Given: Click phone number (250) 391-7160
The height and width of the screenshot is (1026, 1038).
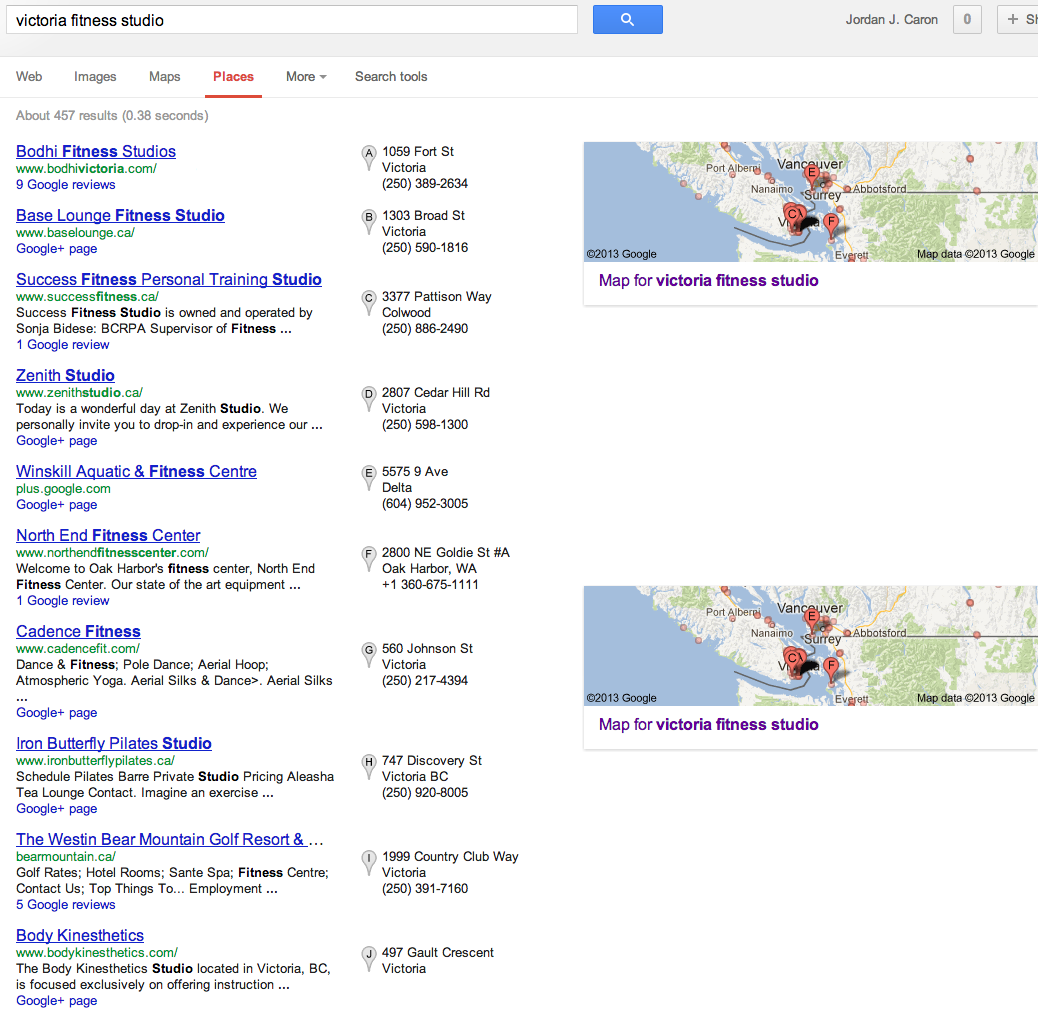Looking at the screenshot, I should pyautogui.click(x=425, y=888).
